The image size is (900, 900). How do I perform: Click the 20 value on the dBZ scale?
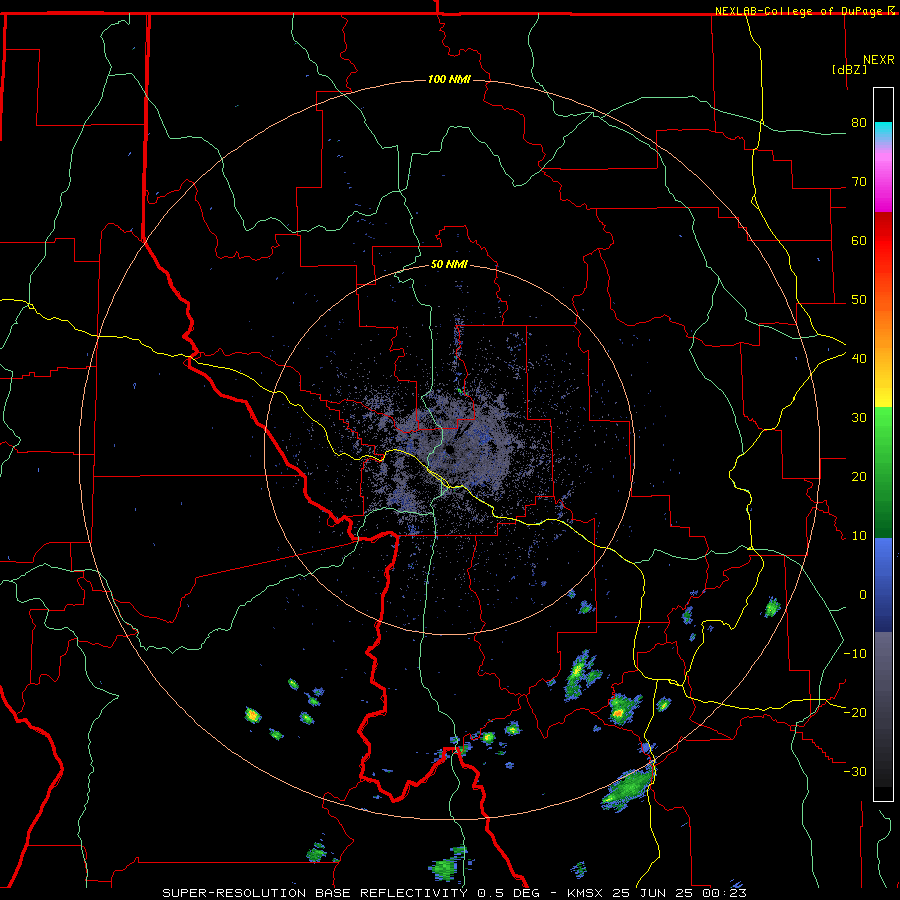pyautogui.click(x=859, y=476)
